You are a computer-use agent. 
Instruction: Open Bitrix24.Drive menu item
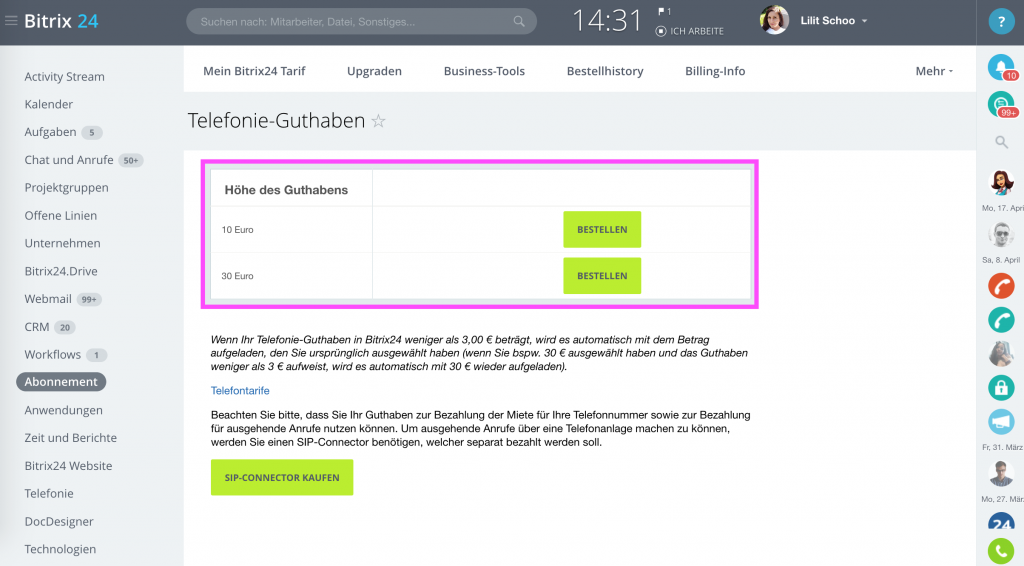(x=61, y=271)
